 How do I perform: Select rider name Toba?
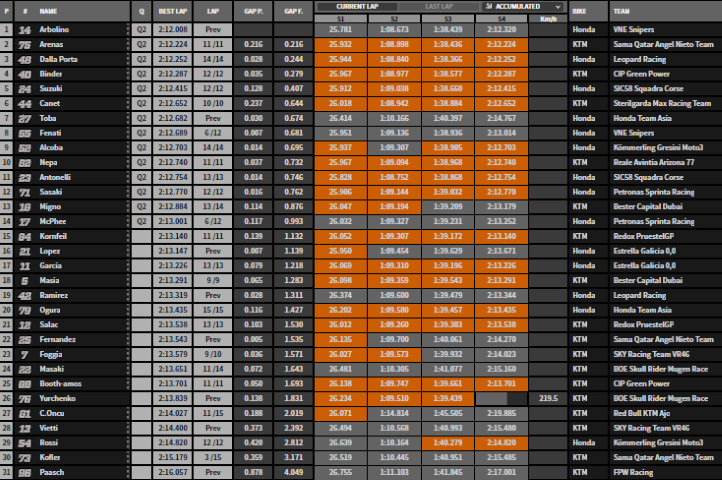(48, 118)
